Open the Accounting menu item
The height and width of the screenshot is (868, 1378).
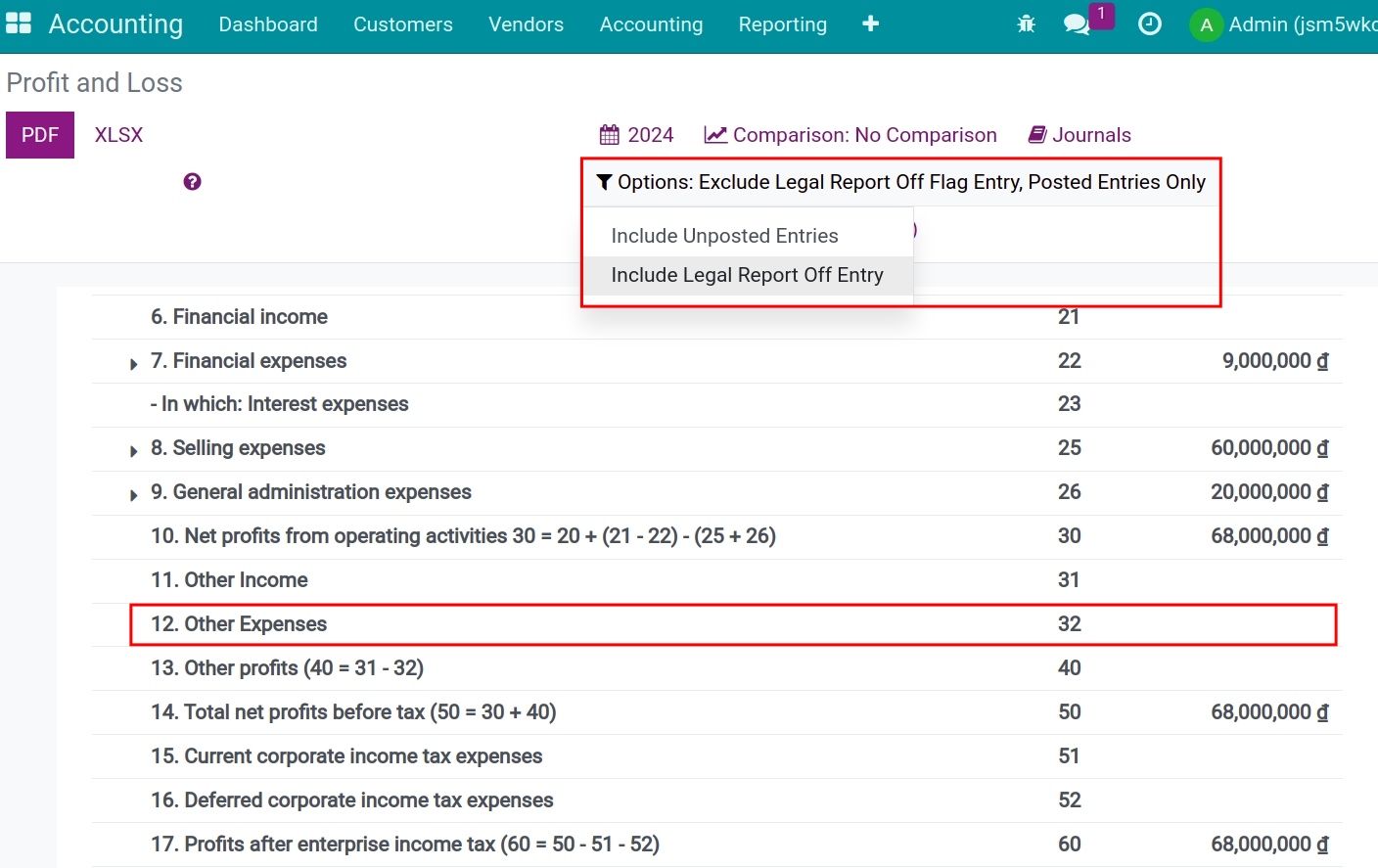651,24
